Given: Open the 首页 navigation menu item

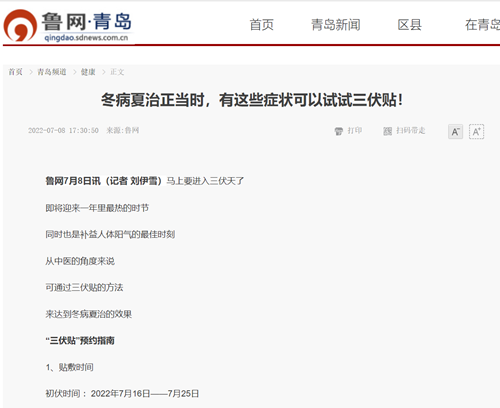Looking at the screenshot, I should point(262,25).
